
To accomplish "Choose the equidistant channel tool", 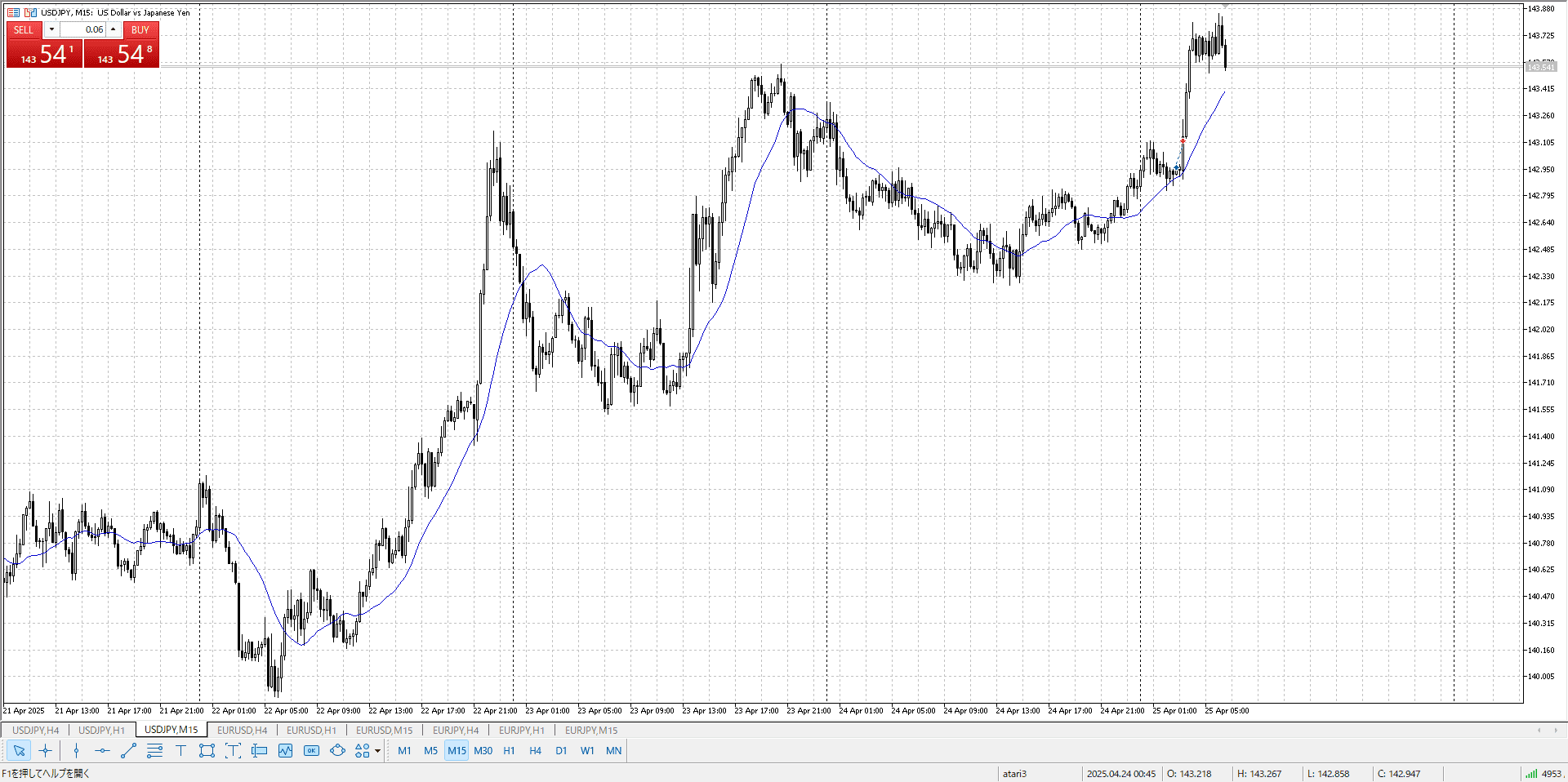I will click(154, 751).
